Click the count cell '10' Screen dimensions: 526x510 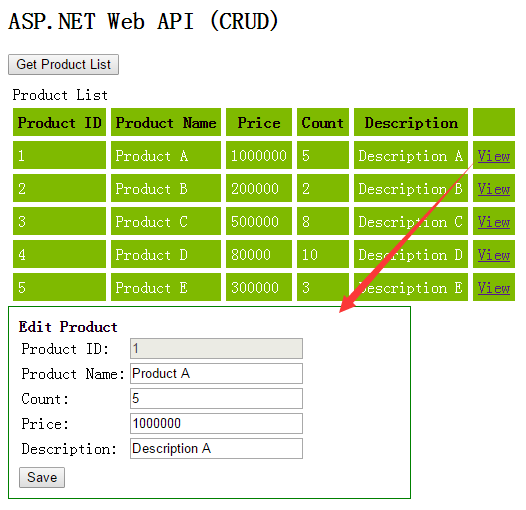click(x=323, y=254)
